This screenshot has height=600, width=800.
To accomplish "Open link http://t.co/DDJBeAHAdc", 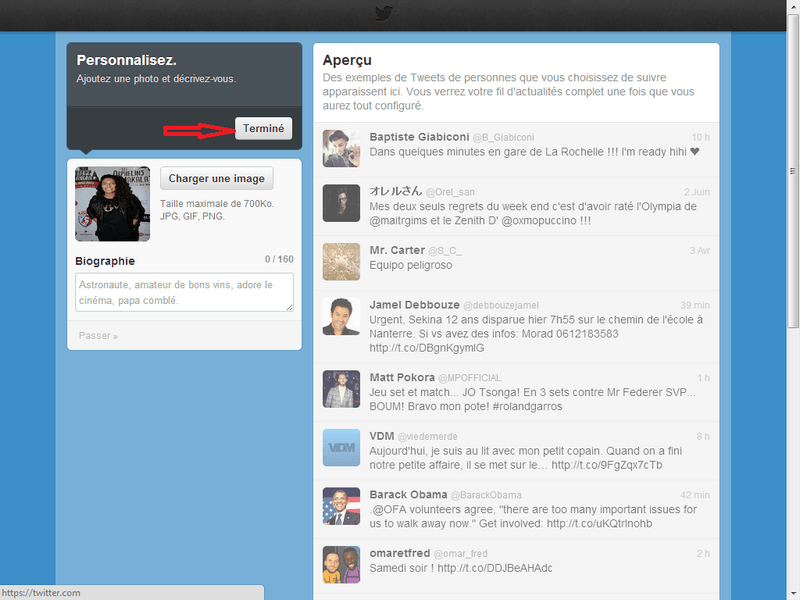I will pyautogui.click(x=495, y=568).
